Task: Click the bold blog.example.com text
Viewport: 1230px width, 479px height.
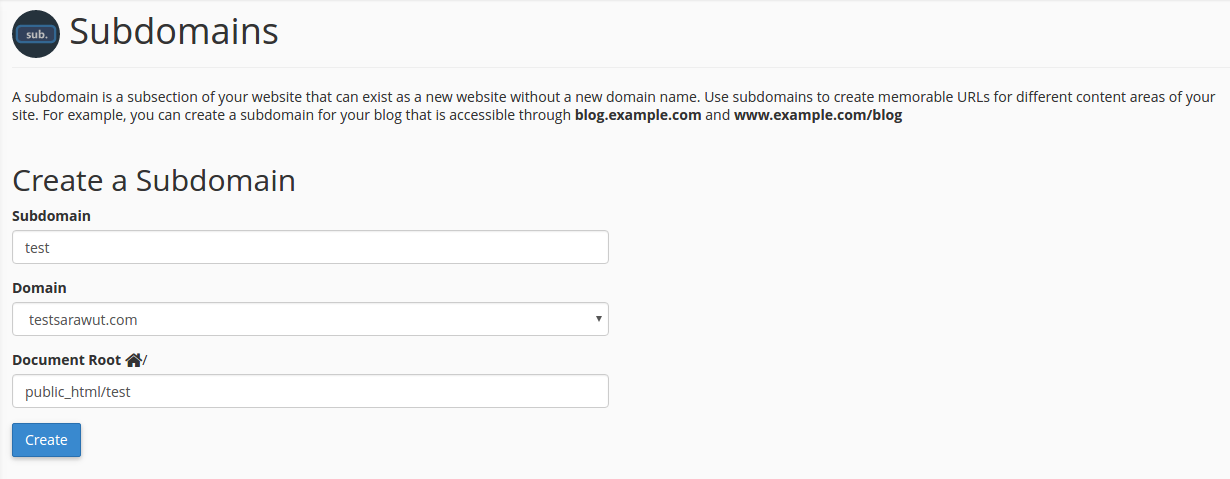Action: click(x=638, y=116)
